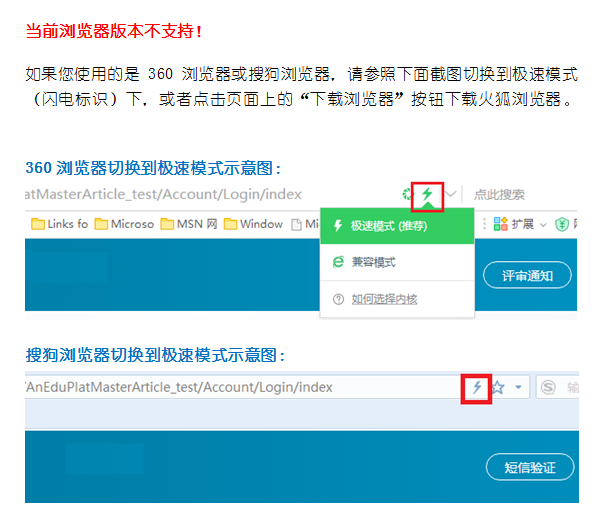Expand the 扩展 extensions dropdown arrow
This screenshot has width=606, height=532.
[x=542, y=224]
